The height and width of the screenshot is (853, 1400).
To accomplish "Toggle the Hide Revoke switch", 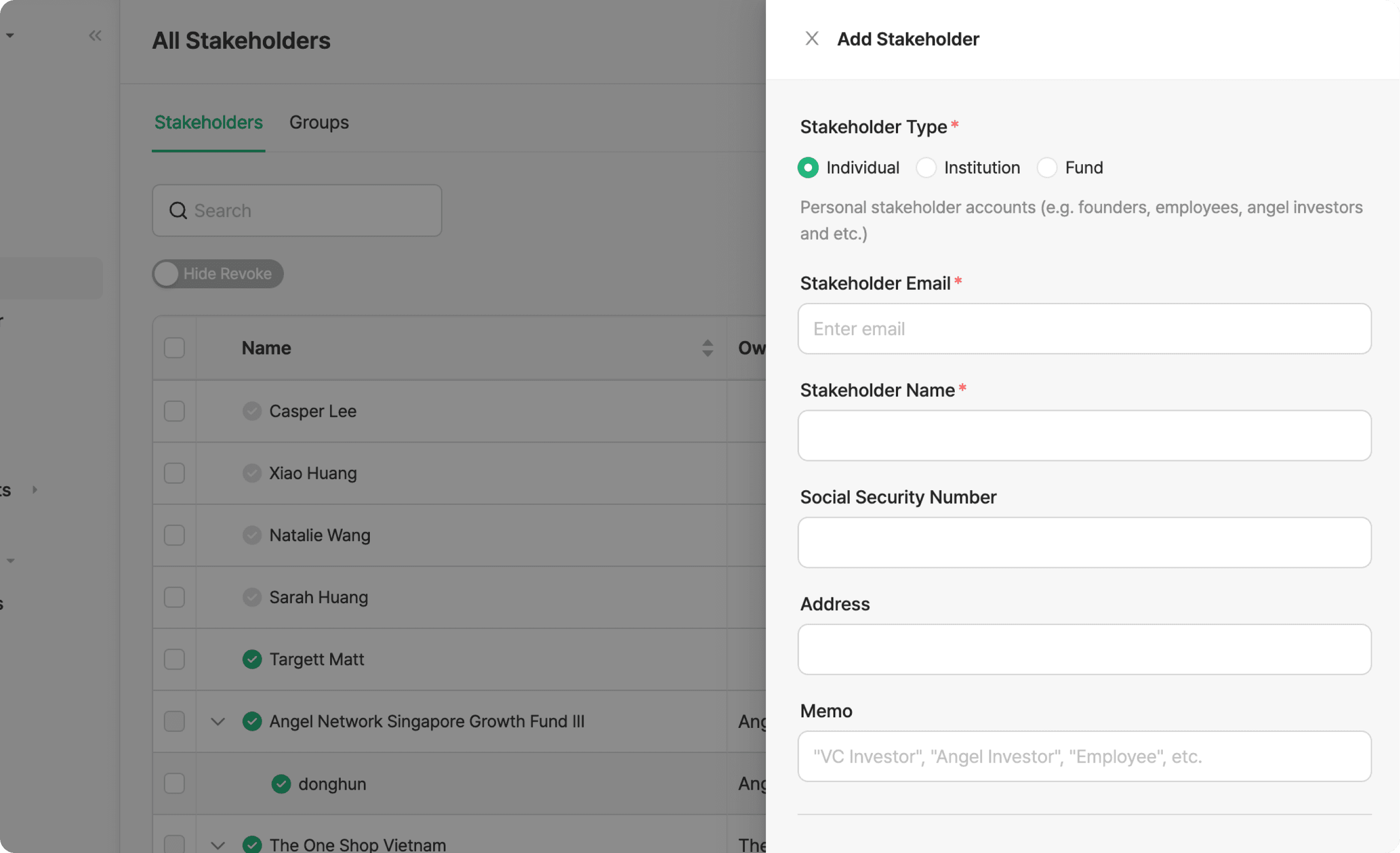I will click(166, 274).
